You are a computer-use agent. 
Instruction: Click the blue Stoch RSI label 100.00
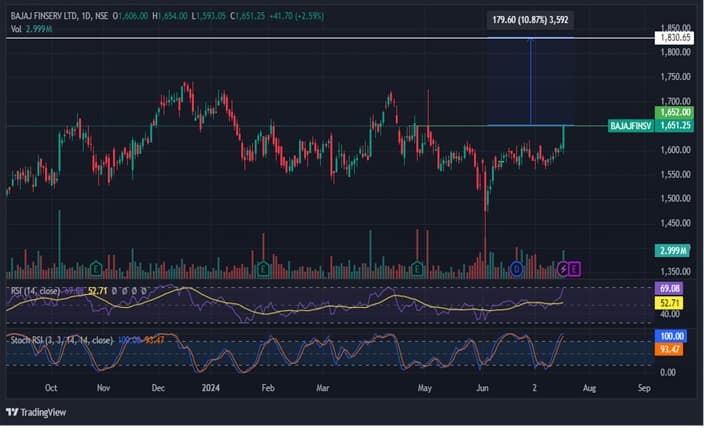(671, 336)
